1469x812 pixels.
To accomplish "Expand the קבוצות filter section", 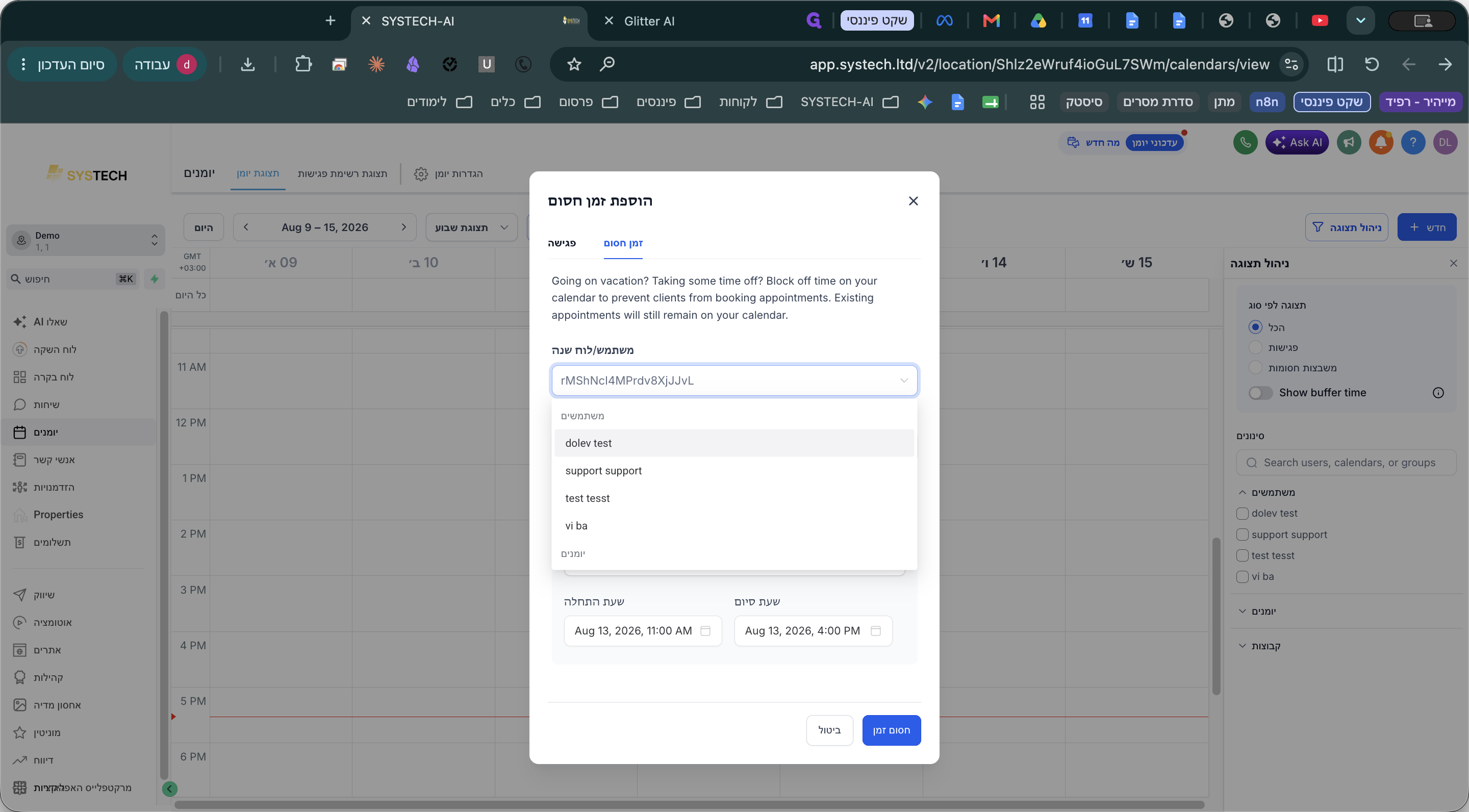I will tap(1259, 646).
